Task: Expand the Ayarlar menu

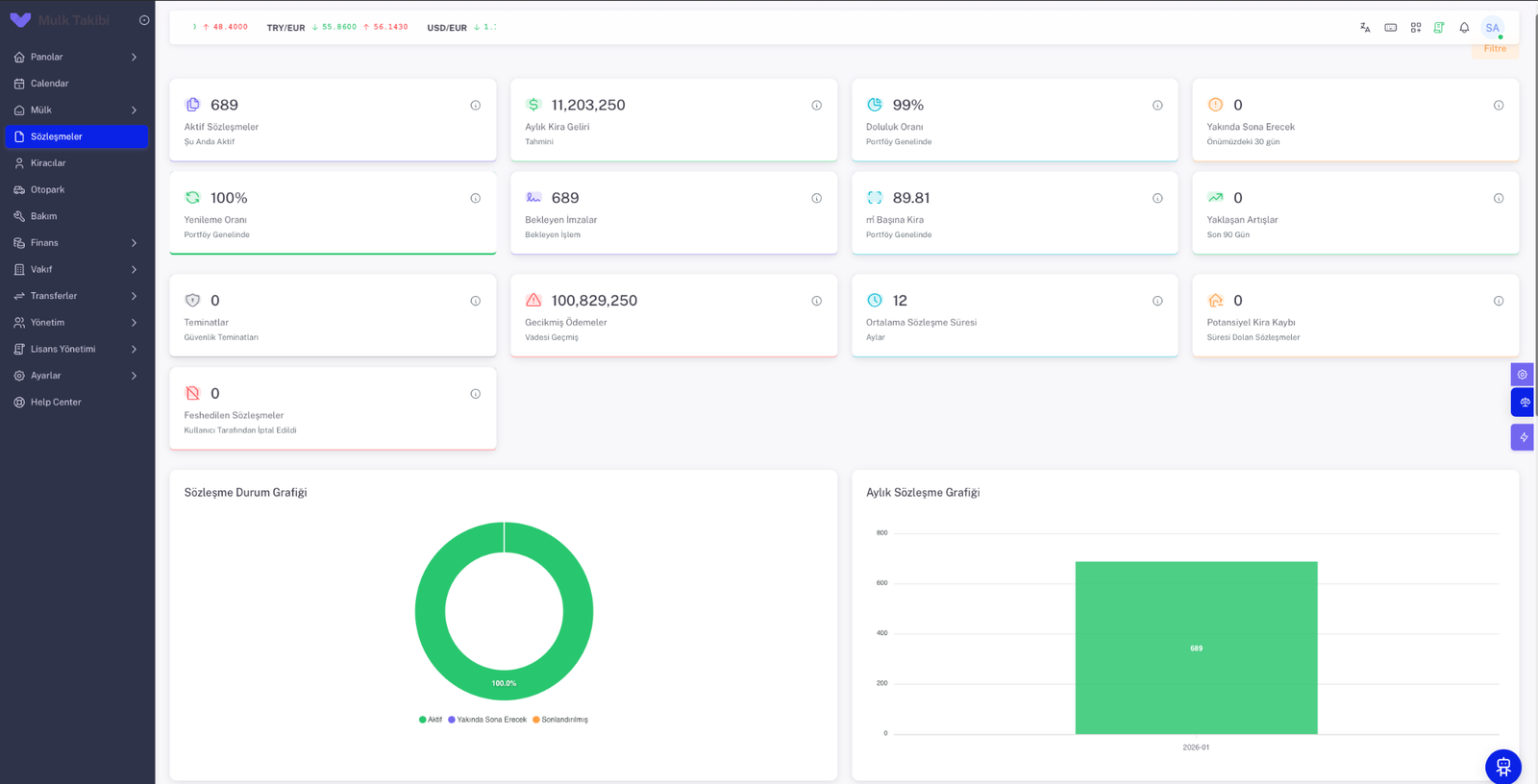Action: pos(77,376)
